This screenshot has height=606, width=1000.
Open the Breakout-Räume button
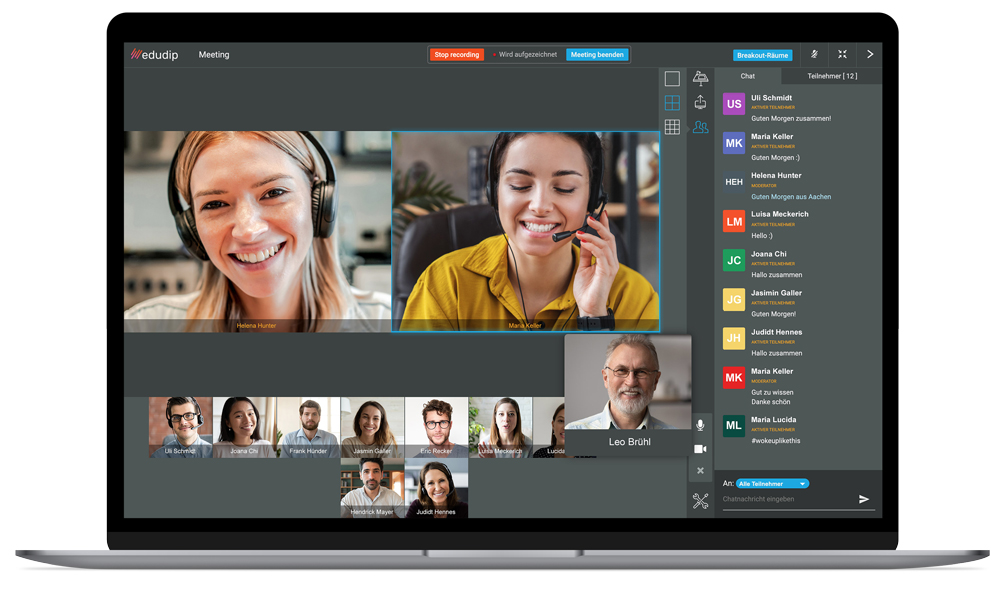click(x=763, y=56)
